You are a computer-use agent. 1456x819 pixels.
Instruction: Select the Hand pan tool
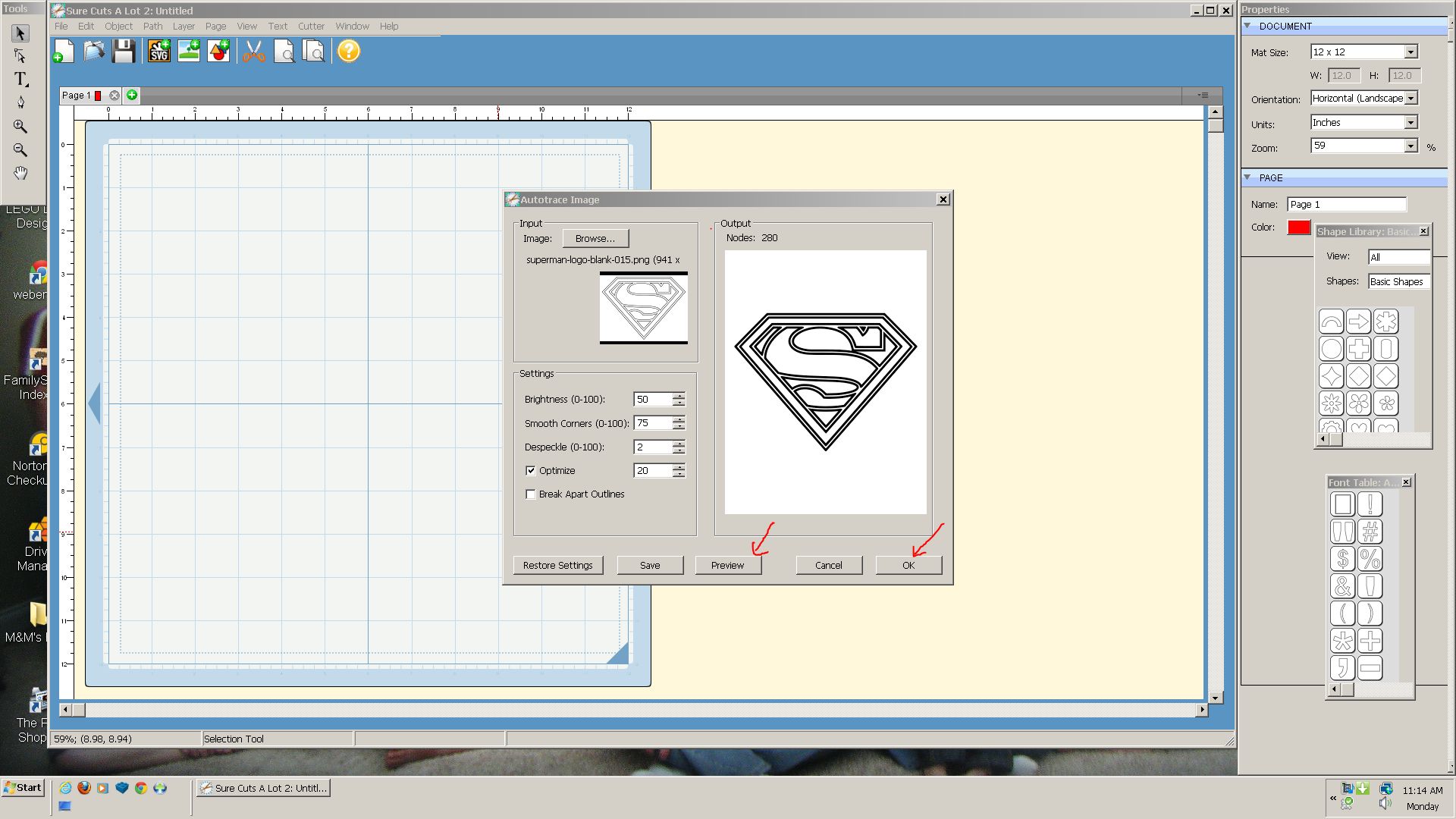20,173
